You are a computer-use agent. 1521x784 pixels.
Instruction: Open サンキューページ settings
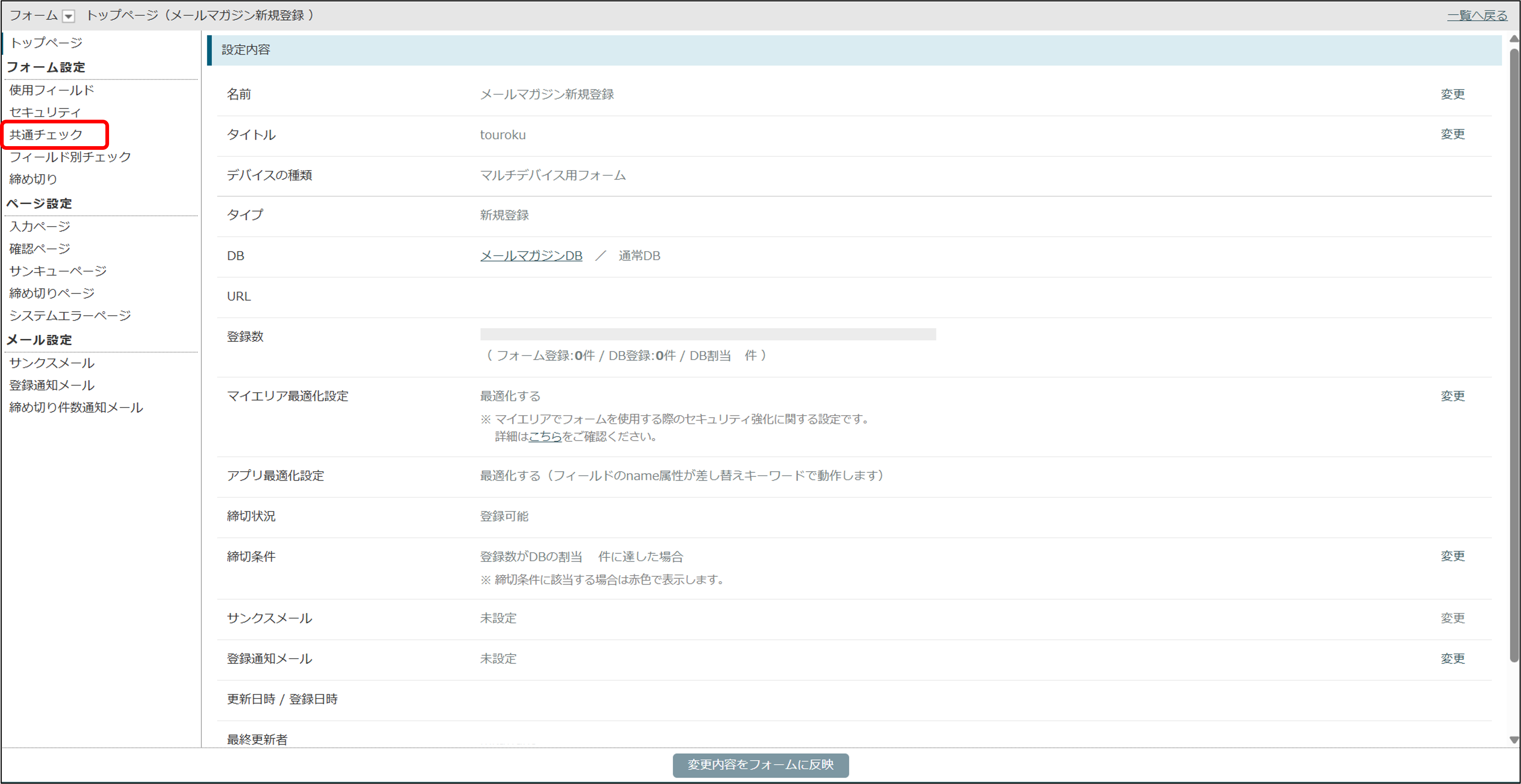coord(58,271)
